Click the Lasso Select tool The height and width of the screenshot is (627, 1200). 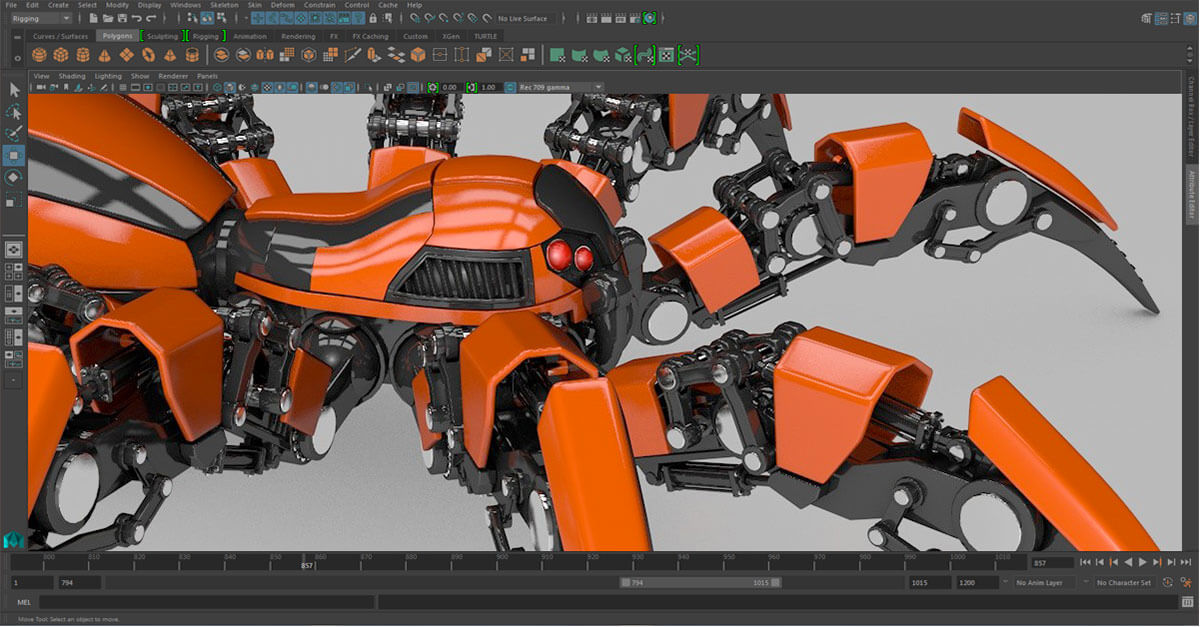14,112
